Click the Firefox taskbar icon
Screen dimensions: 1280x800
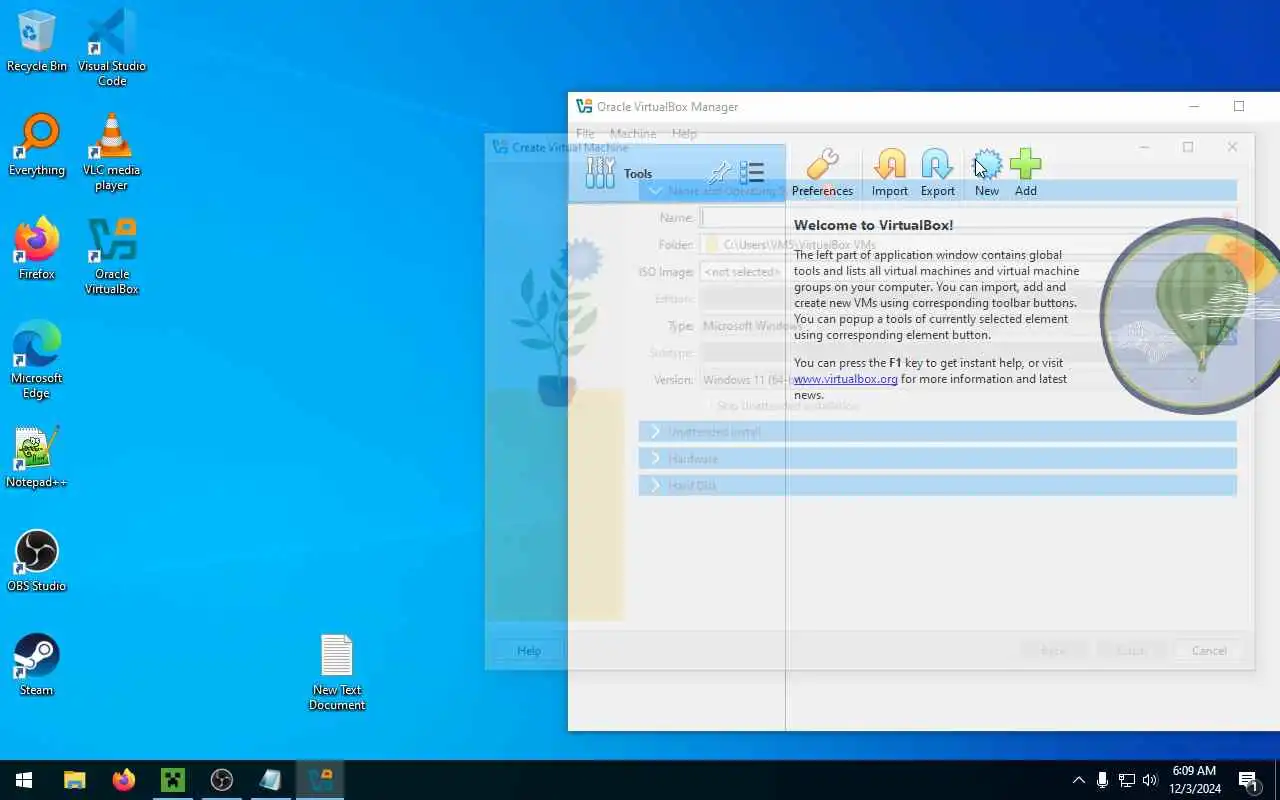[x=123, y=780]
